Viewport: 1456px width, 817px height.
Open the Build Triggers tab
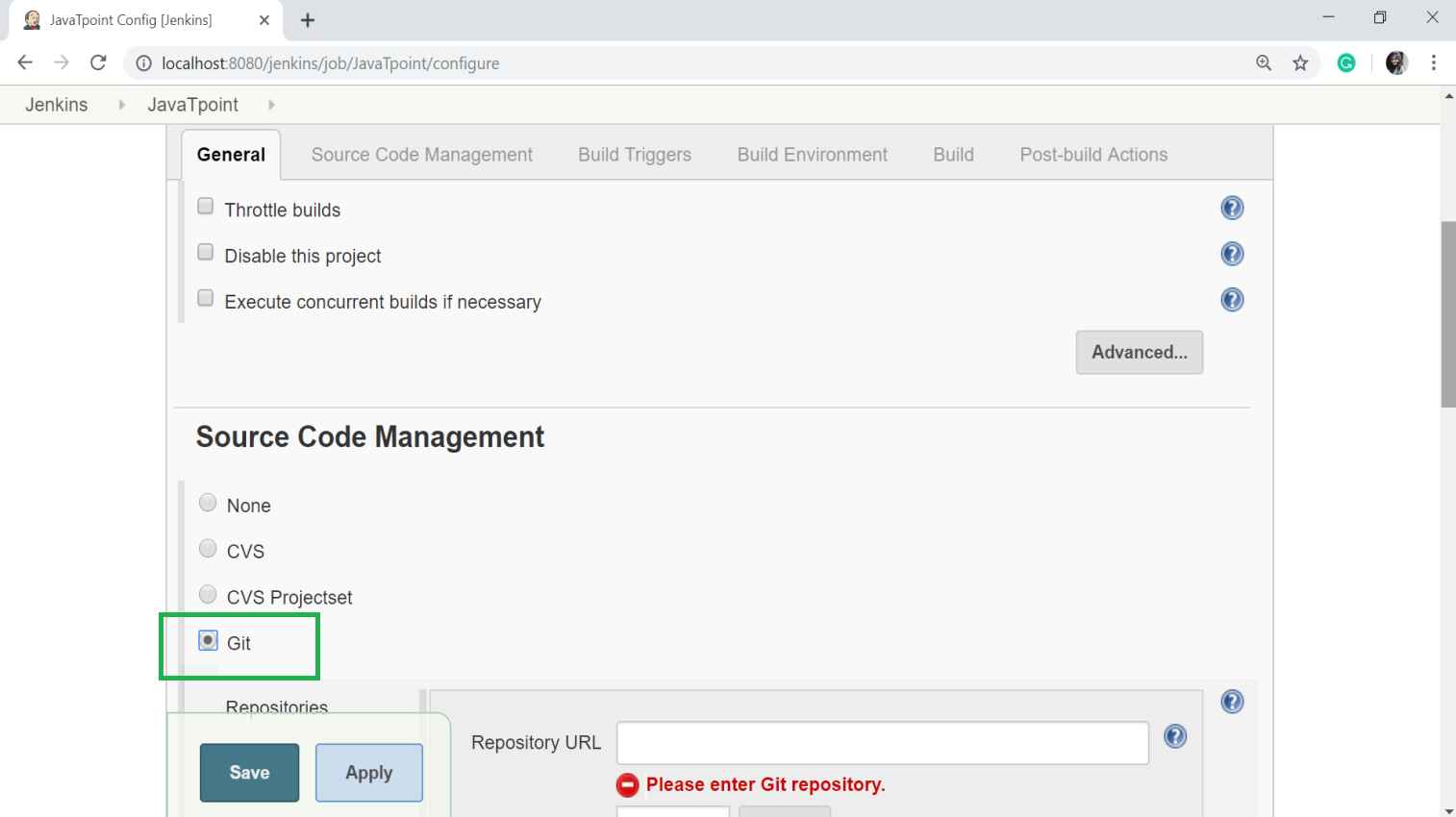[635, 155]
